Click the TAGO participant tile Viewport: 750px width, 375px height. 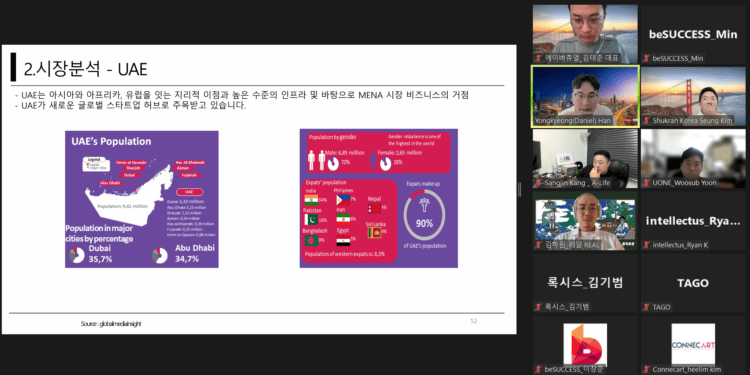coord(693,283)
